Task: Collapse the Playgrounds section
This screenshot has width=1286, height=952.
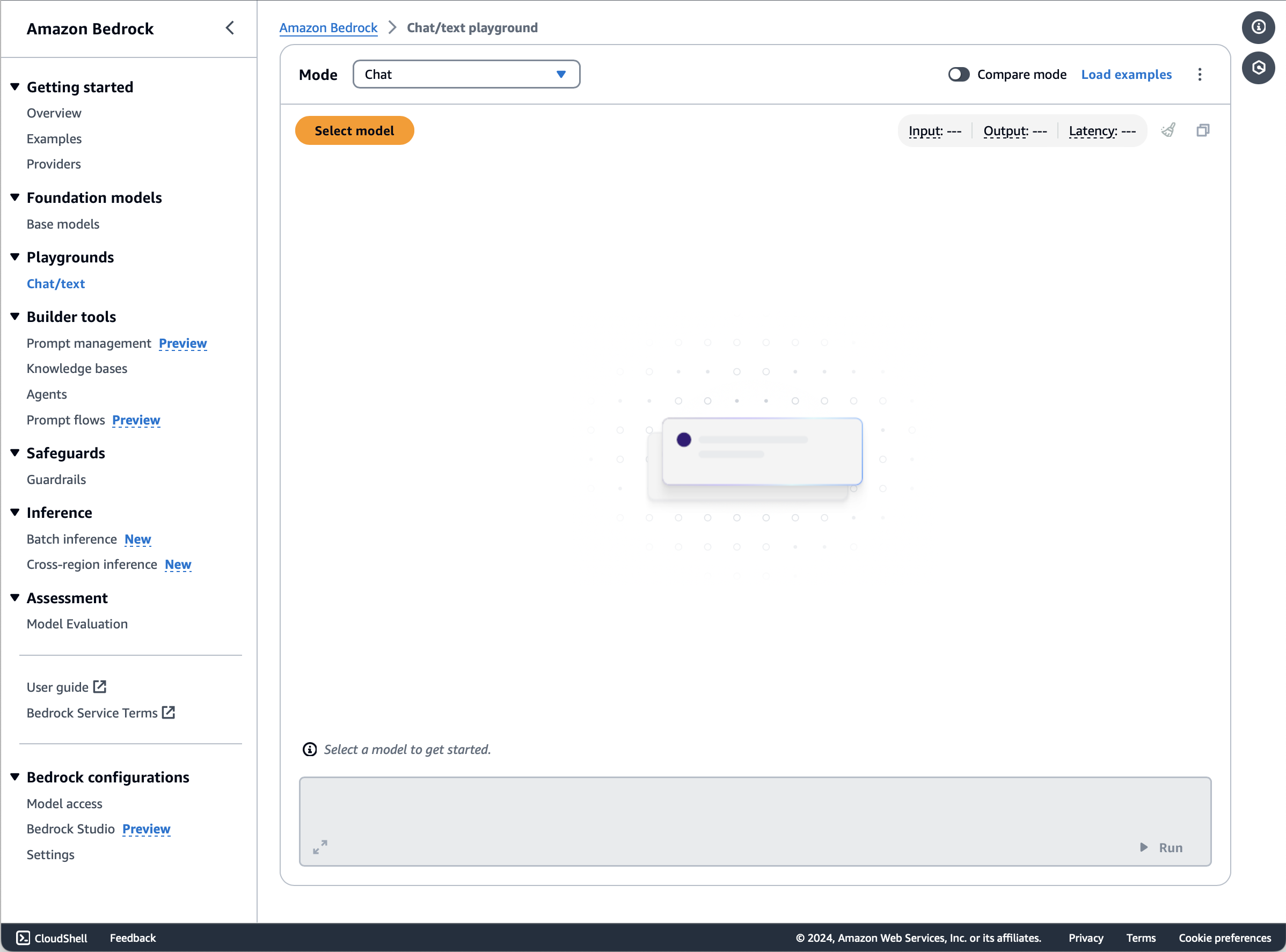Action: 15,257
